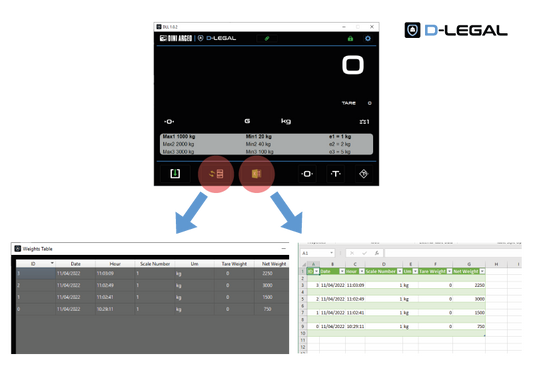Click the large D-LEGAL logo at top right
Image resolution: width=533 pixels, height=376 pixels.
coord(456,30)
